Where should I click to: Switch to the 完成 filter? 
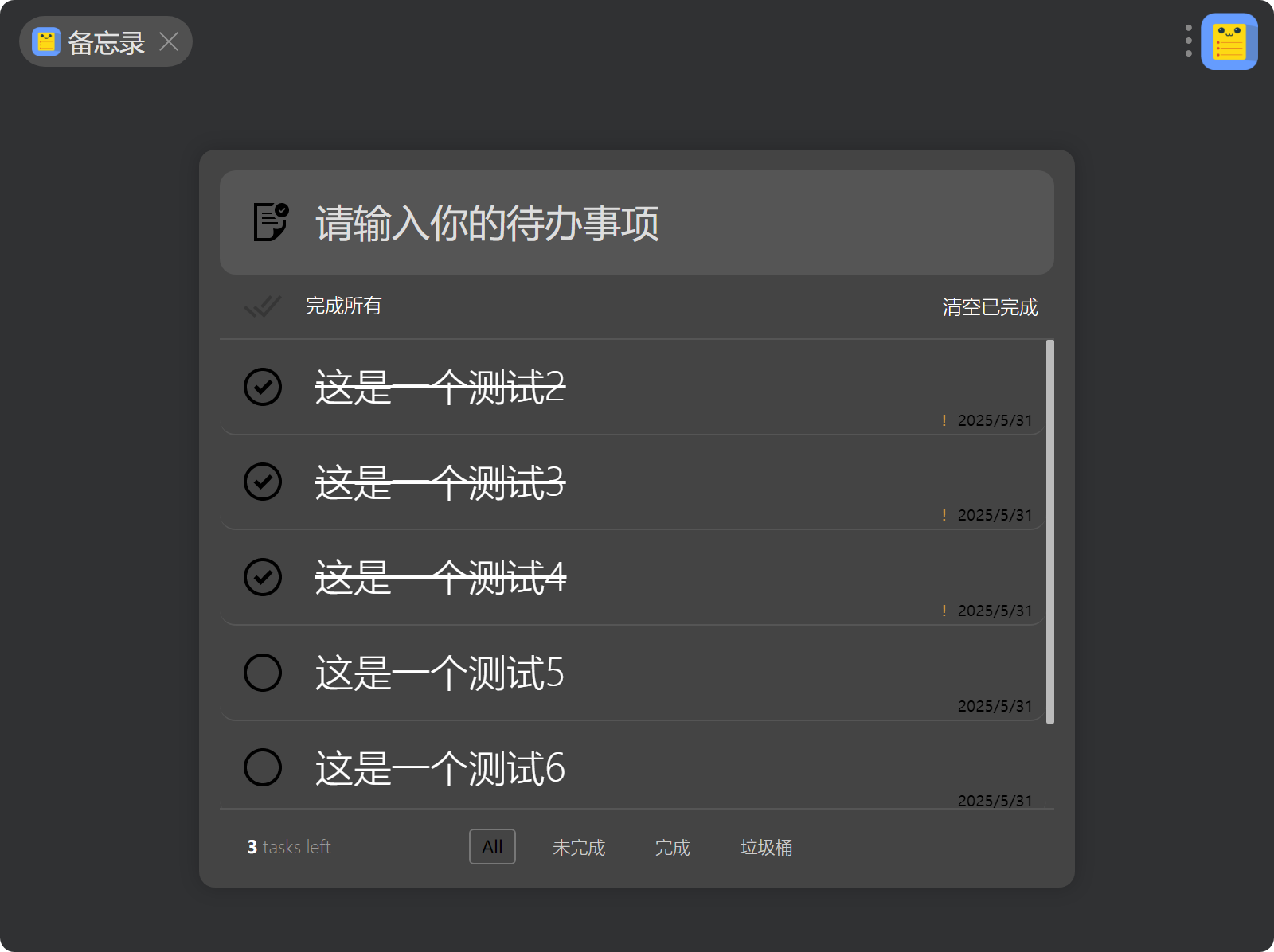[x=672, y=848]
